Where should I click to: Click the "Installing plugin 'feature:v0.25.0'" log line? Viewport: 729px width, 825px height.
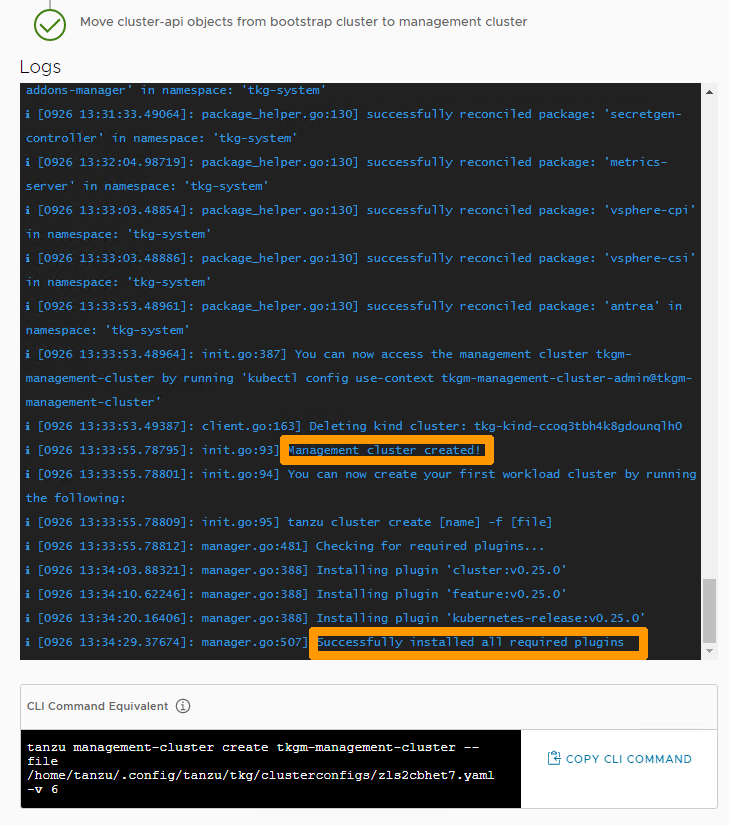[x=296, y=594]
